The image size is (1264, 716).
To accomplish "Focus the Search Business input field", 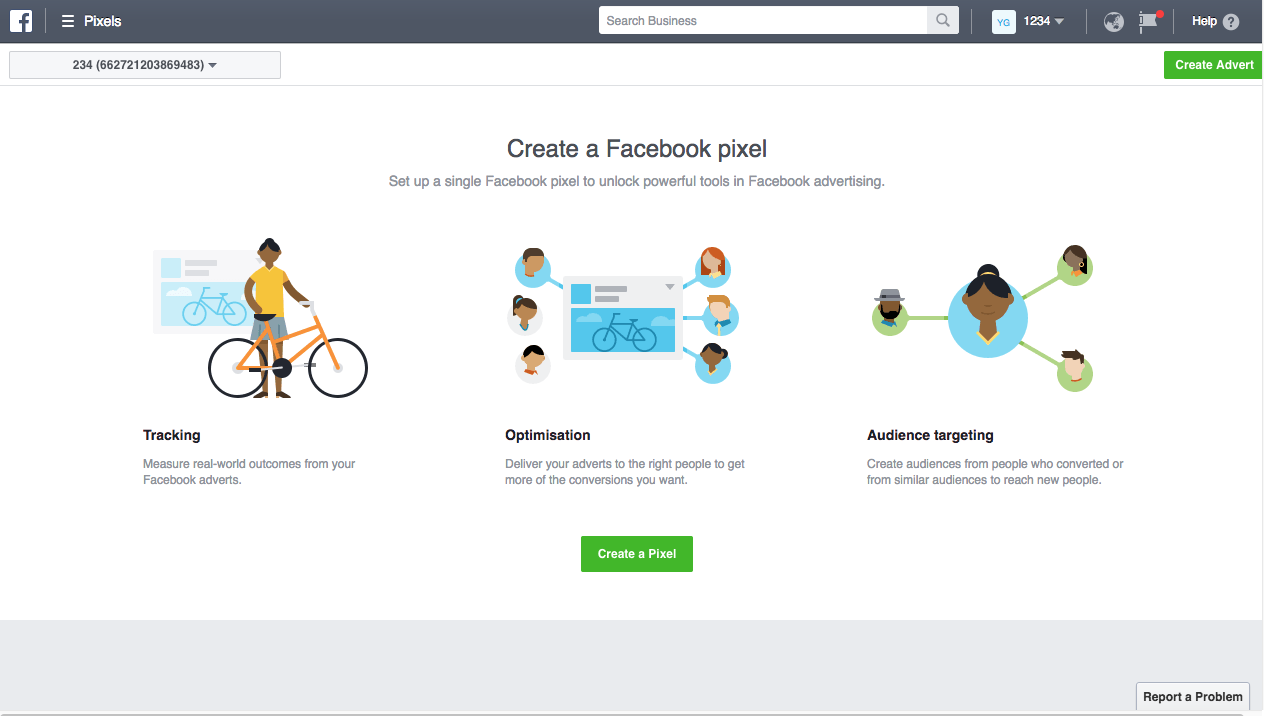I will click(763, 21).
